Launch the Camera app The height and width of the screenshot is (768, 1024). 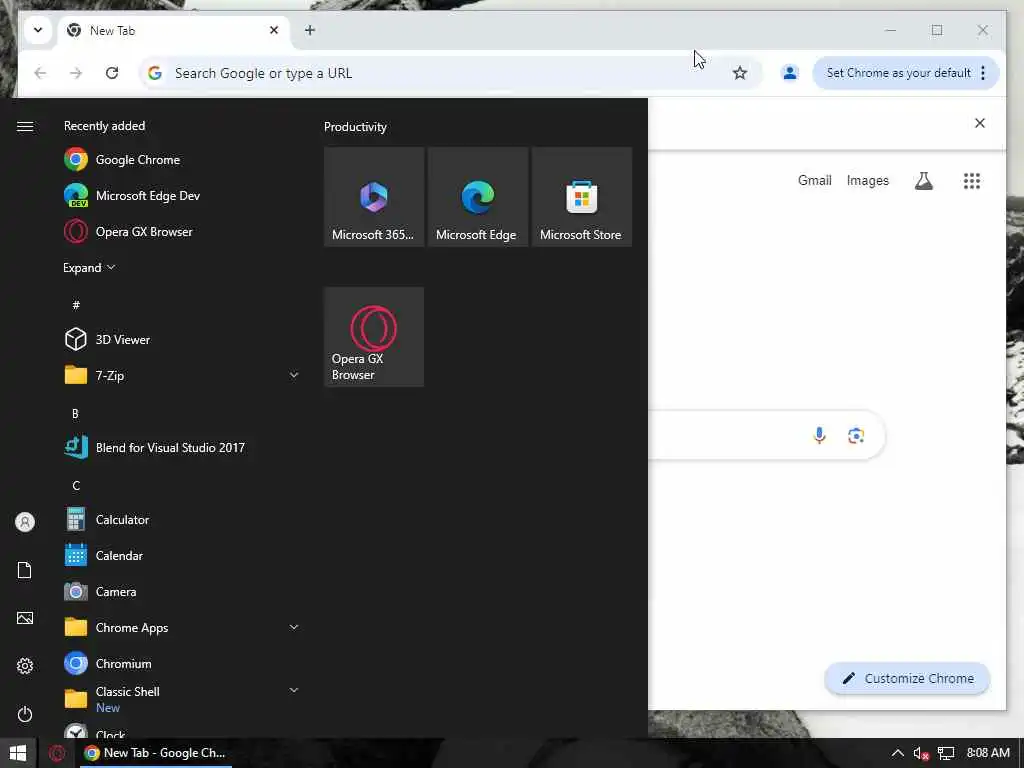tap(181, 592)
